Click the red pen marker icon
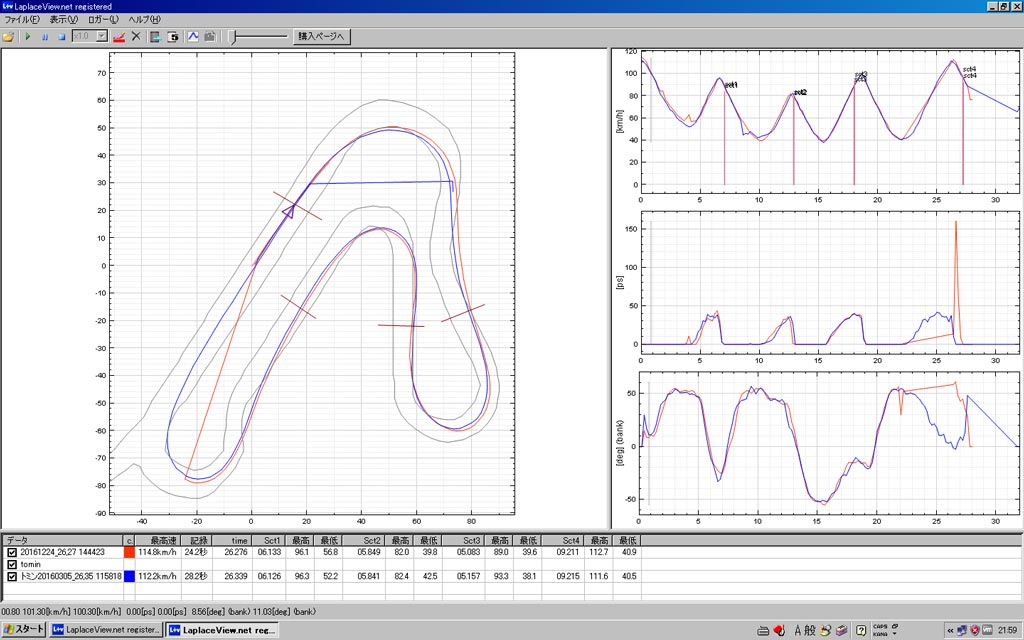This screenshot has width=1024, height=640. point(119,37)
